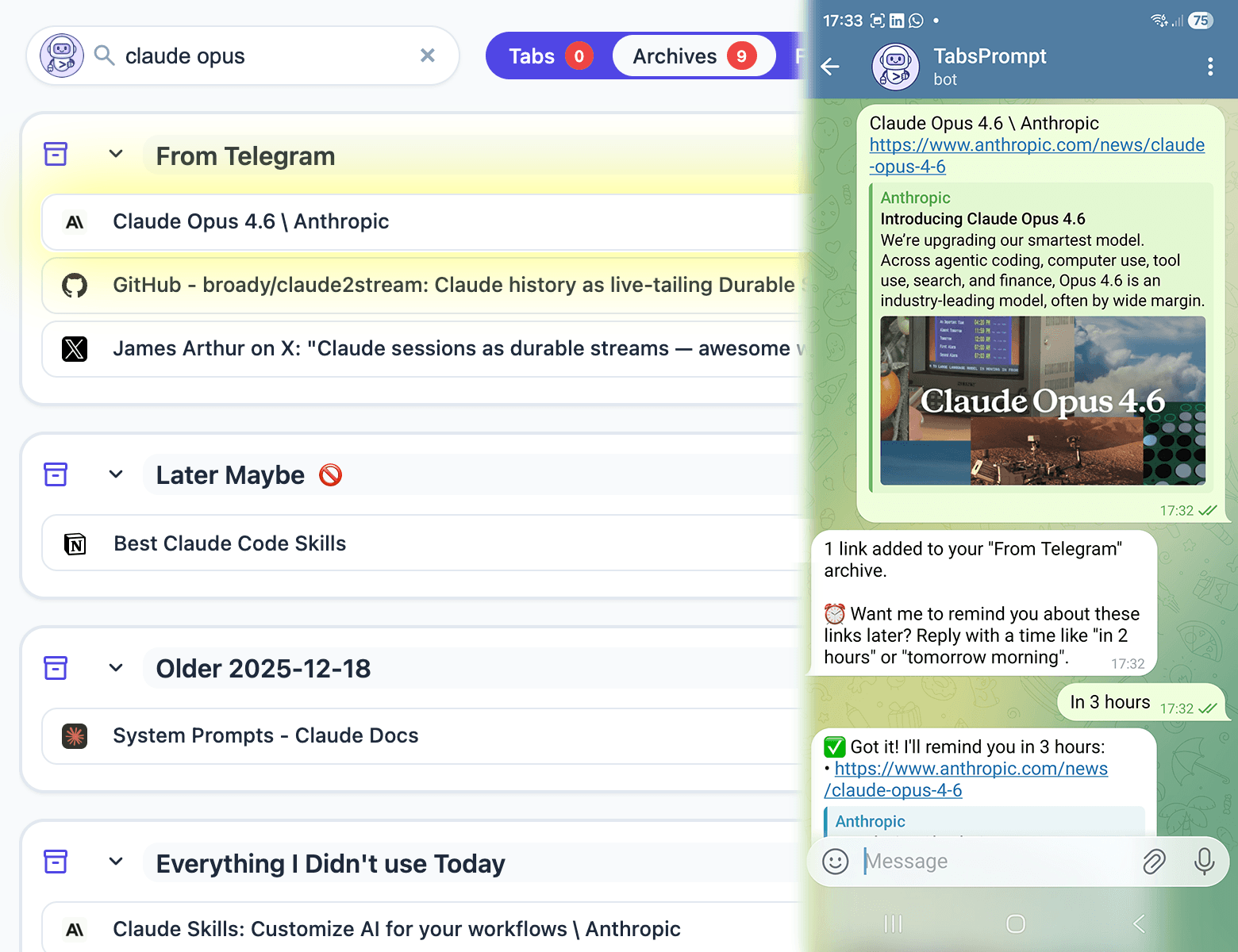1238x952 pixels.
Task: Click the magnifier icon in the search bar
Action: (x=104, y=56)
